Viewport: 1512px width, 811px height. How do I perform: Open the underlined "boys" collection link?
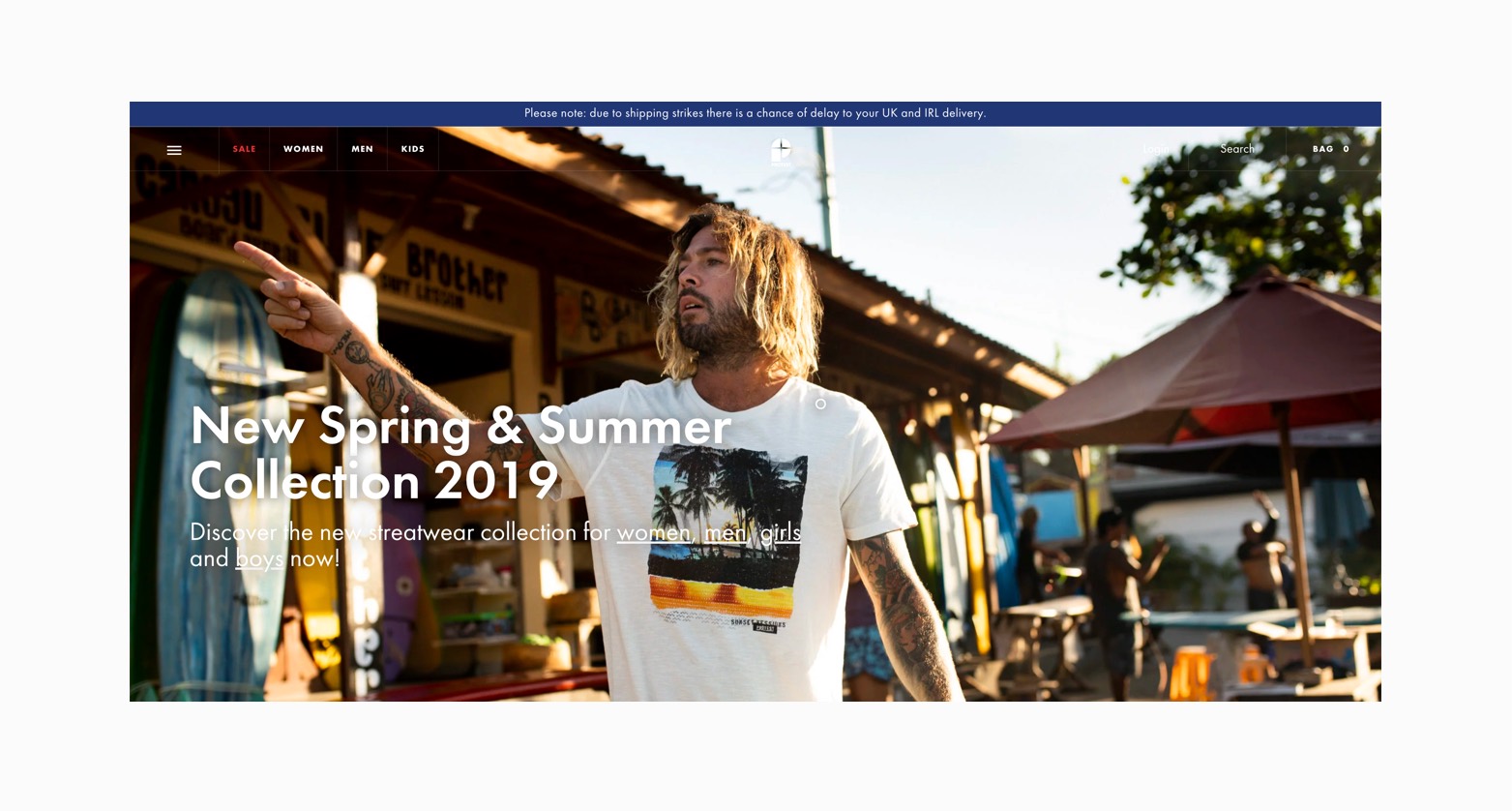259,558
